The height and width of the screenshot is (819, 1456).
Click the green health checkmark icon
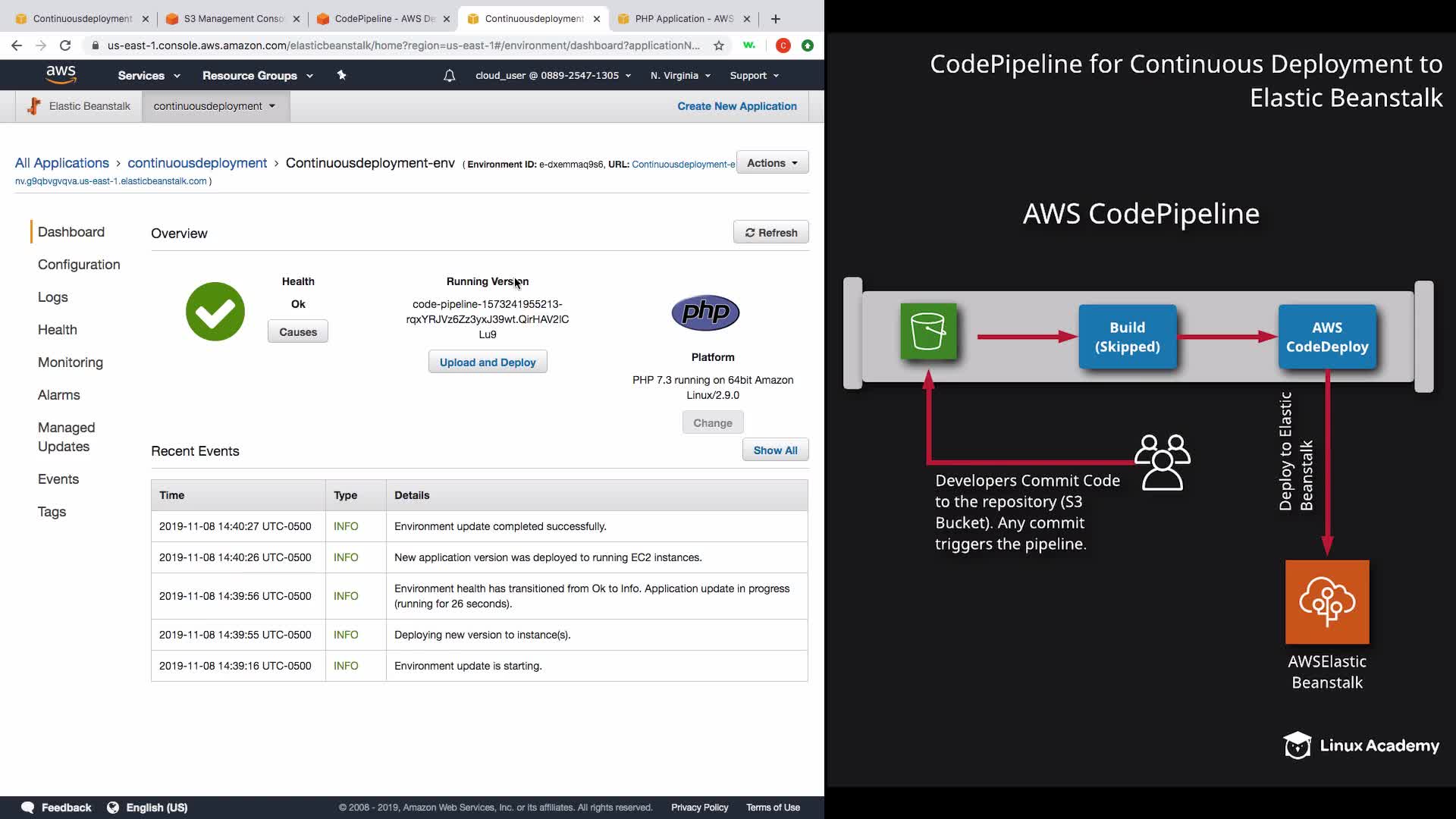click(215, 312)
